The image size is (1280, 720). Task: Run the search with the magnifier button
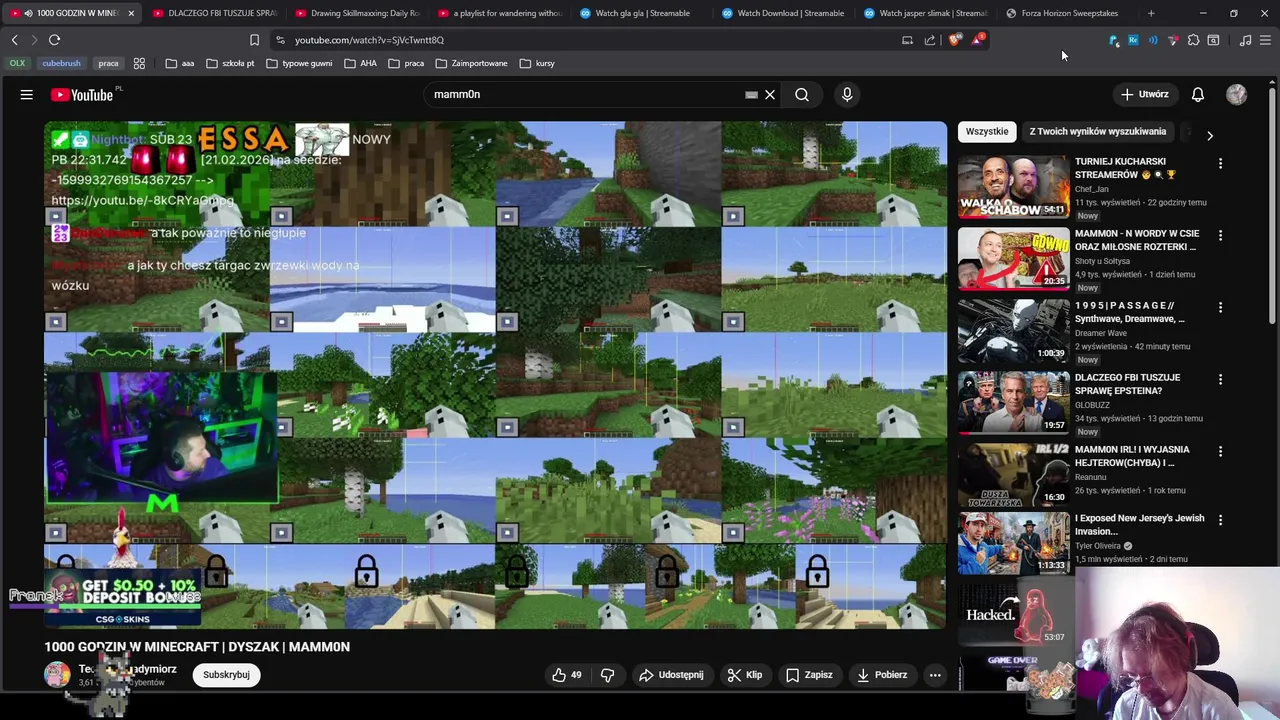point(802,95)
